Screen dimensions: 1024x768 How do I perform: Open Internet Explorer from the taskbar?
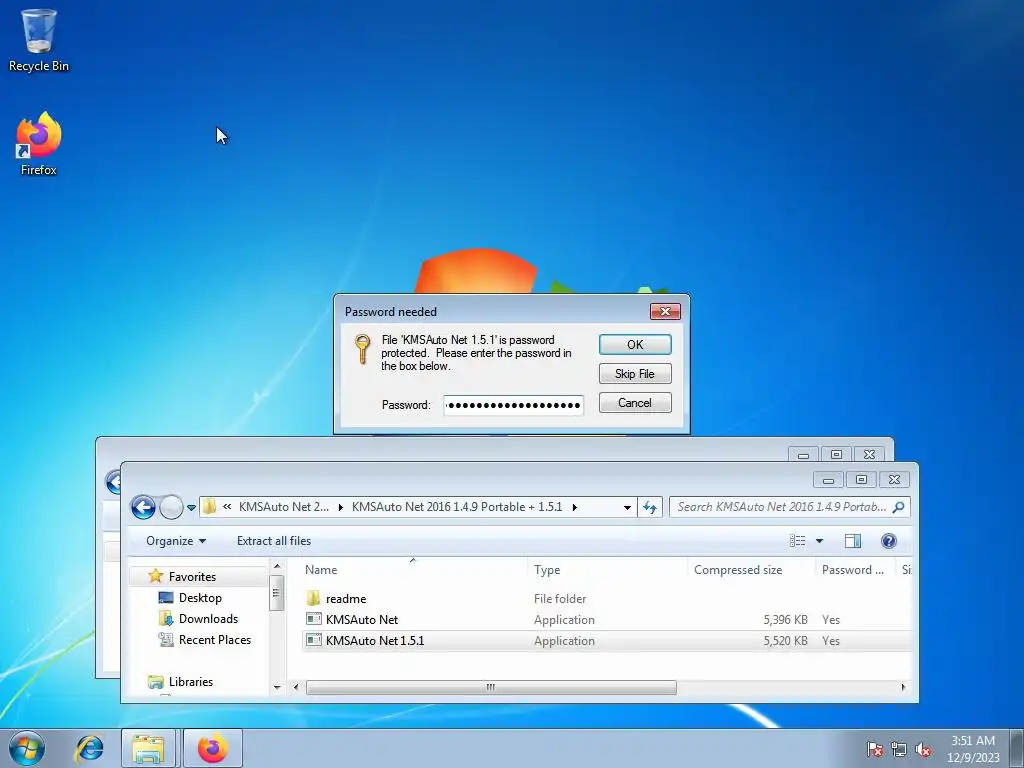(x=89, y=748)
